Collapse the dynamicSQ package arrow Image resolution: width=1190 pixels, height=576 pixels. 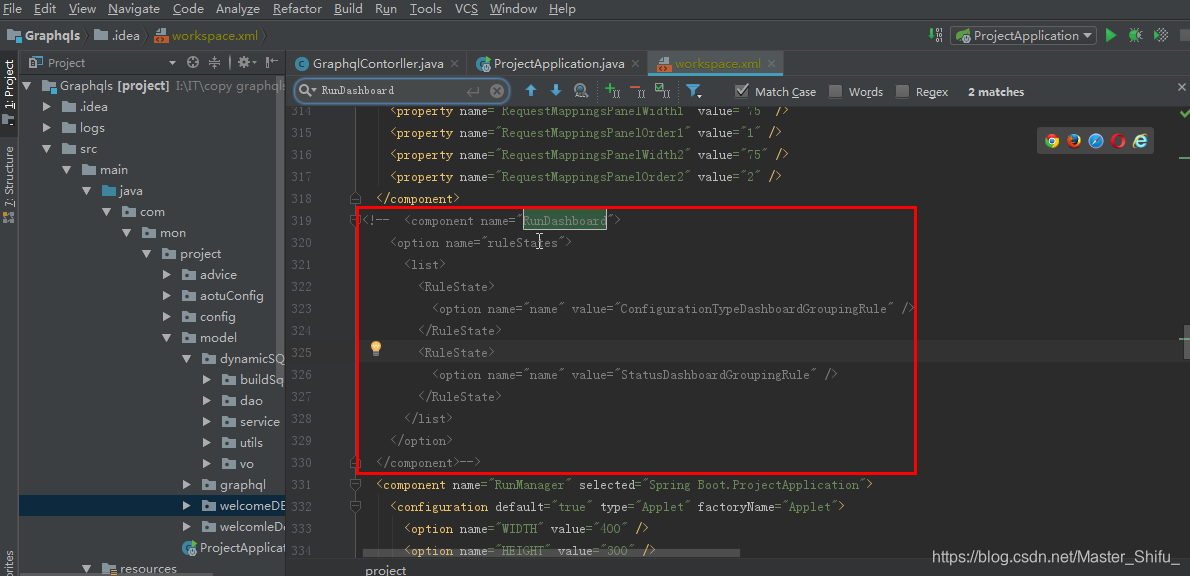click(187, 359)
